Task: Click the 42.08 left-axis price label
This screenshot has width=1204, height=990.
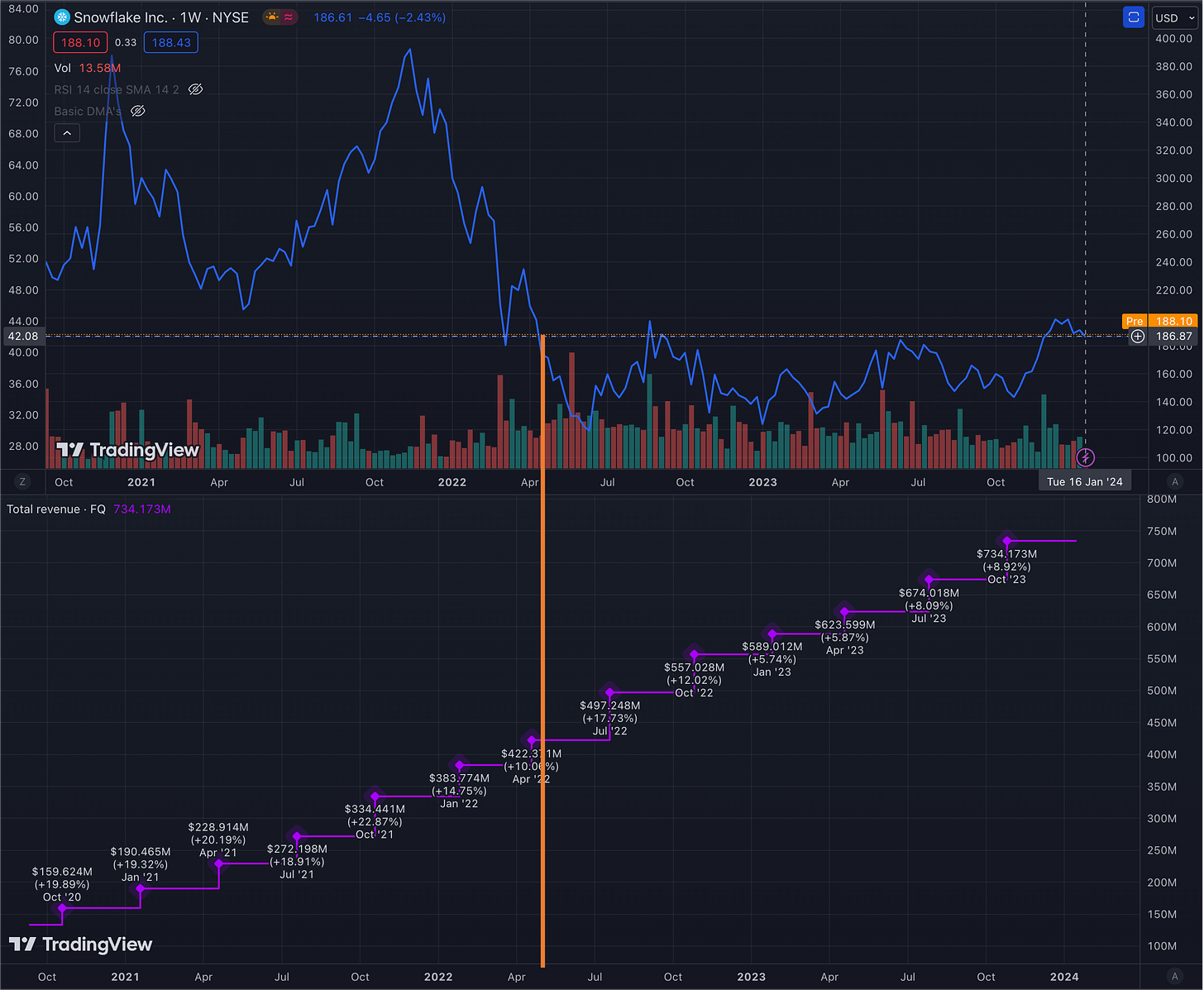Action: (23, 337)
